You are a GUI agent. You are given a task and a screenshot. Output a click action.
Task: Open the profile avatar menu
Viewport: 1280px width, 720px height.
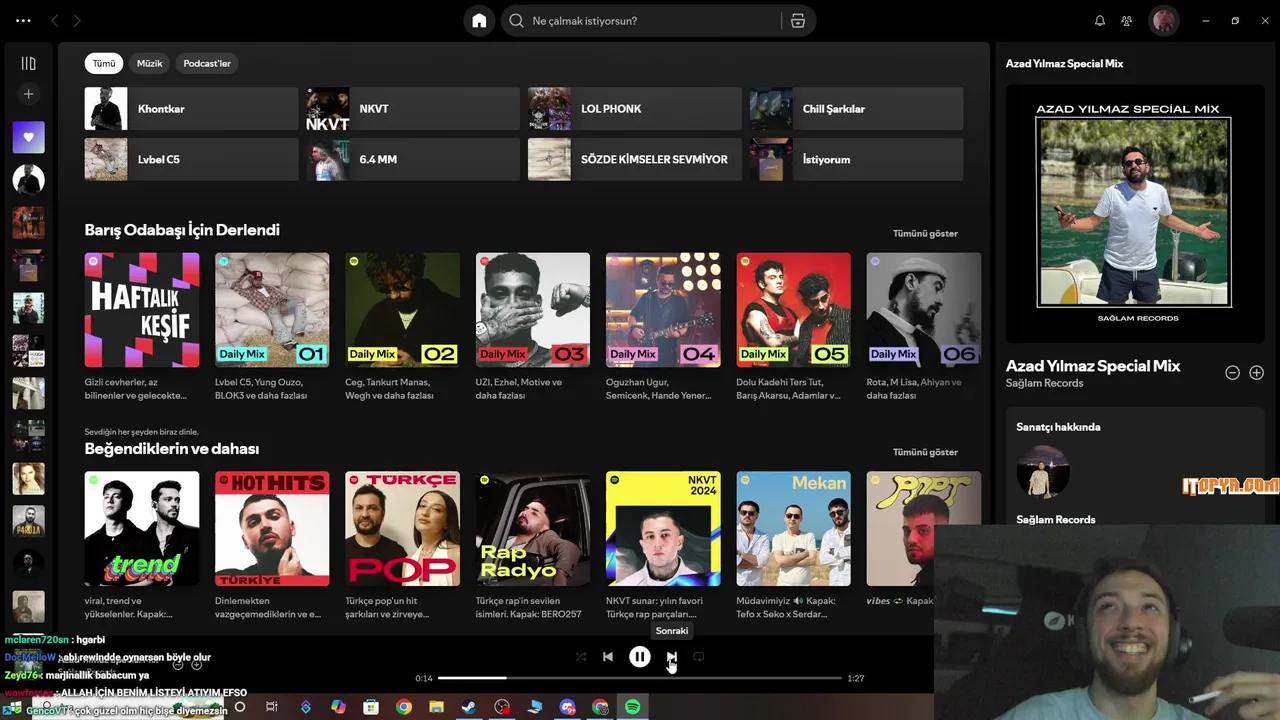point(1163,21)
